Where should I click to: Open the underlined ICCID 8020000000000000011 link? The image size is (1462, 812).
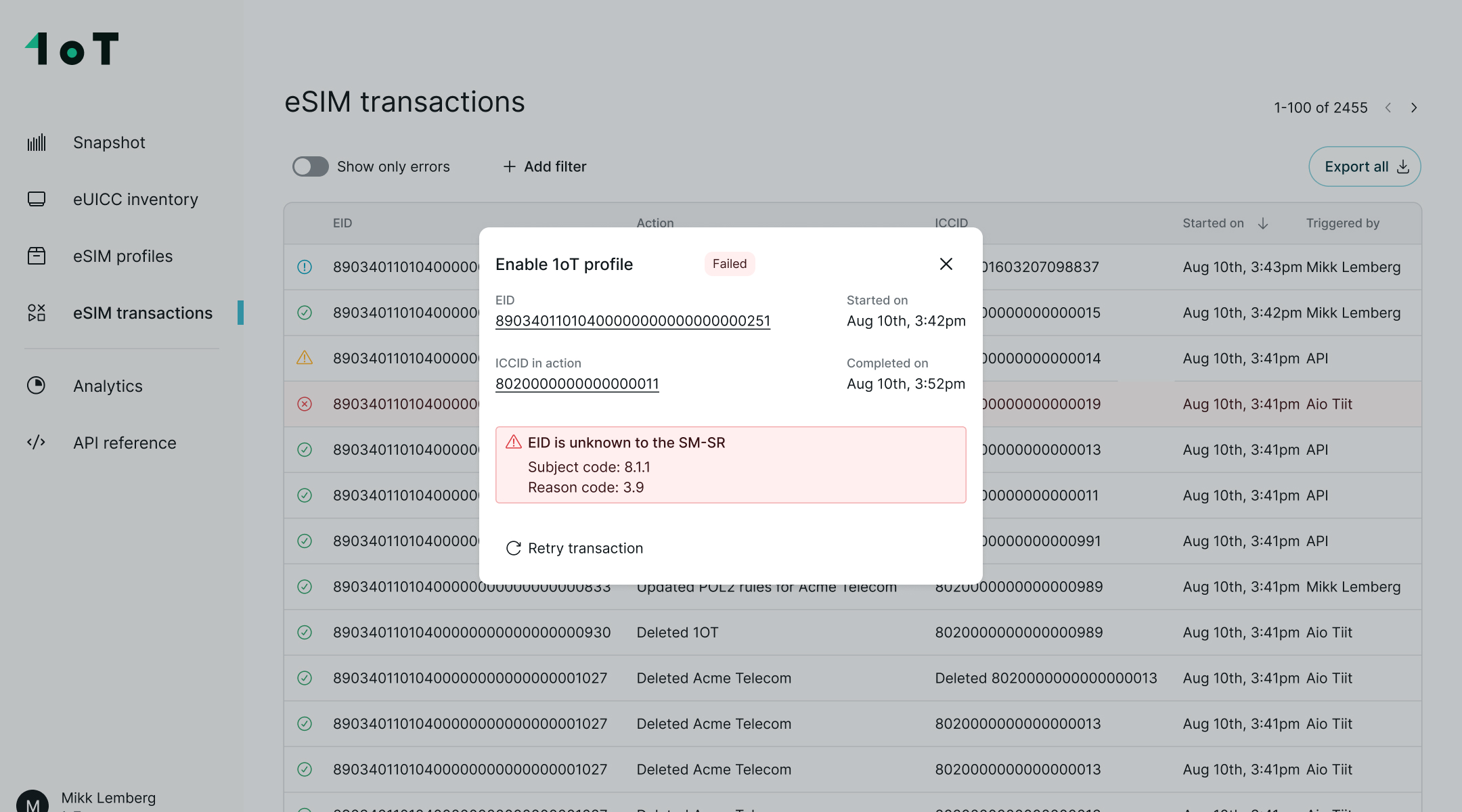[x=577, y=383]
